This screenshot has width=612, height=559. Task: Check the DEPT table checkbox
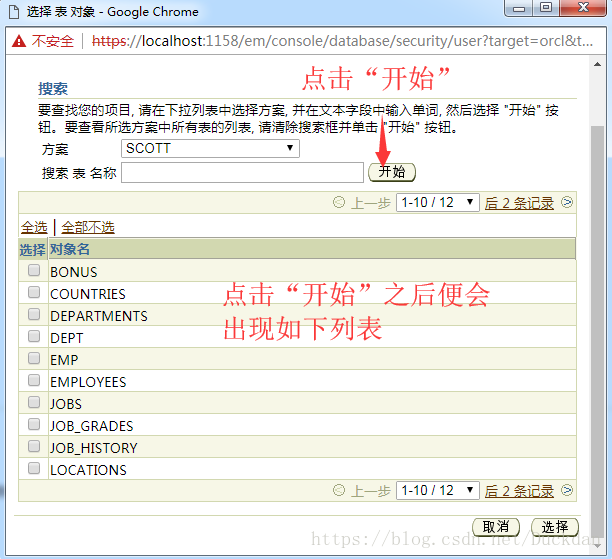[34, 336]
